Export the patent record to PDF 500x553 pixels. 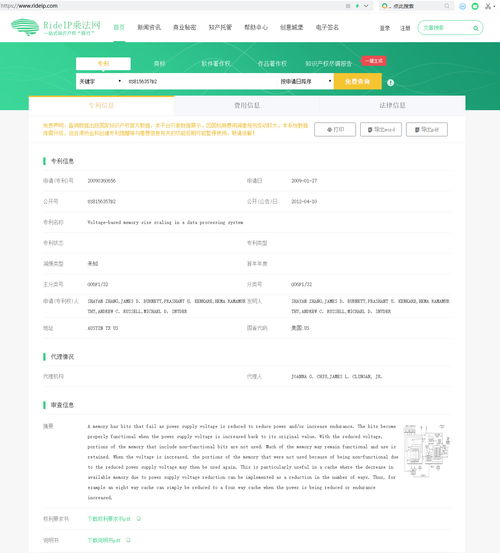[x=427, y=129]
